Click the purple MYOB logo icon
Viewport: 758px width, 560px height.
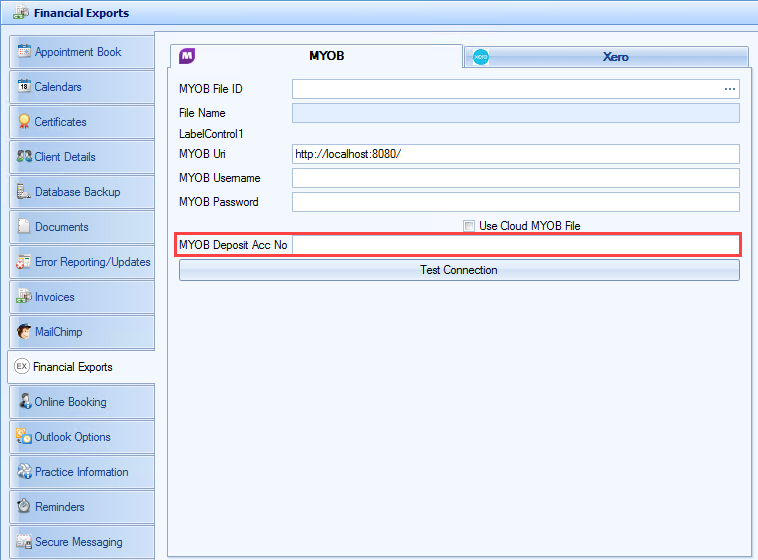click(187, 56)
